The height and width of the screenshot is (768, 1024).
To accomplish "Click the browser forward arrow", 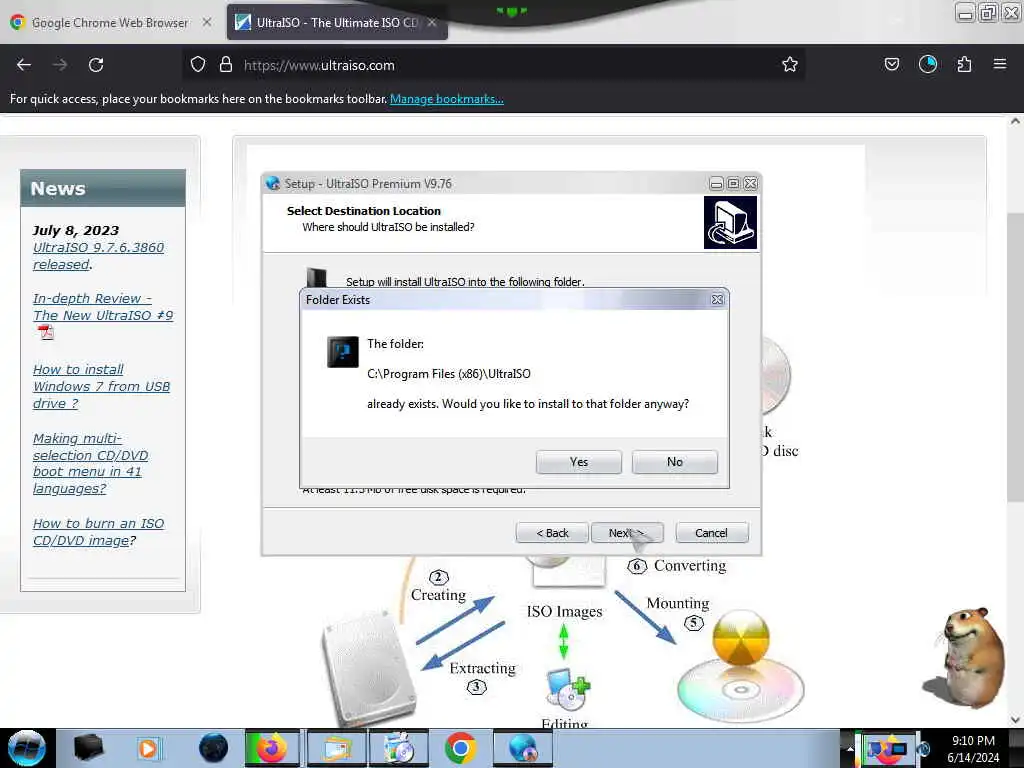I will [x=60, y=65].
